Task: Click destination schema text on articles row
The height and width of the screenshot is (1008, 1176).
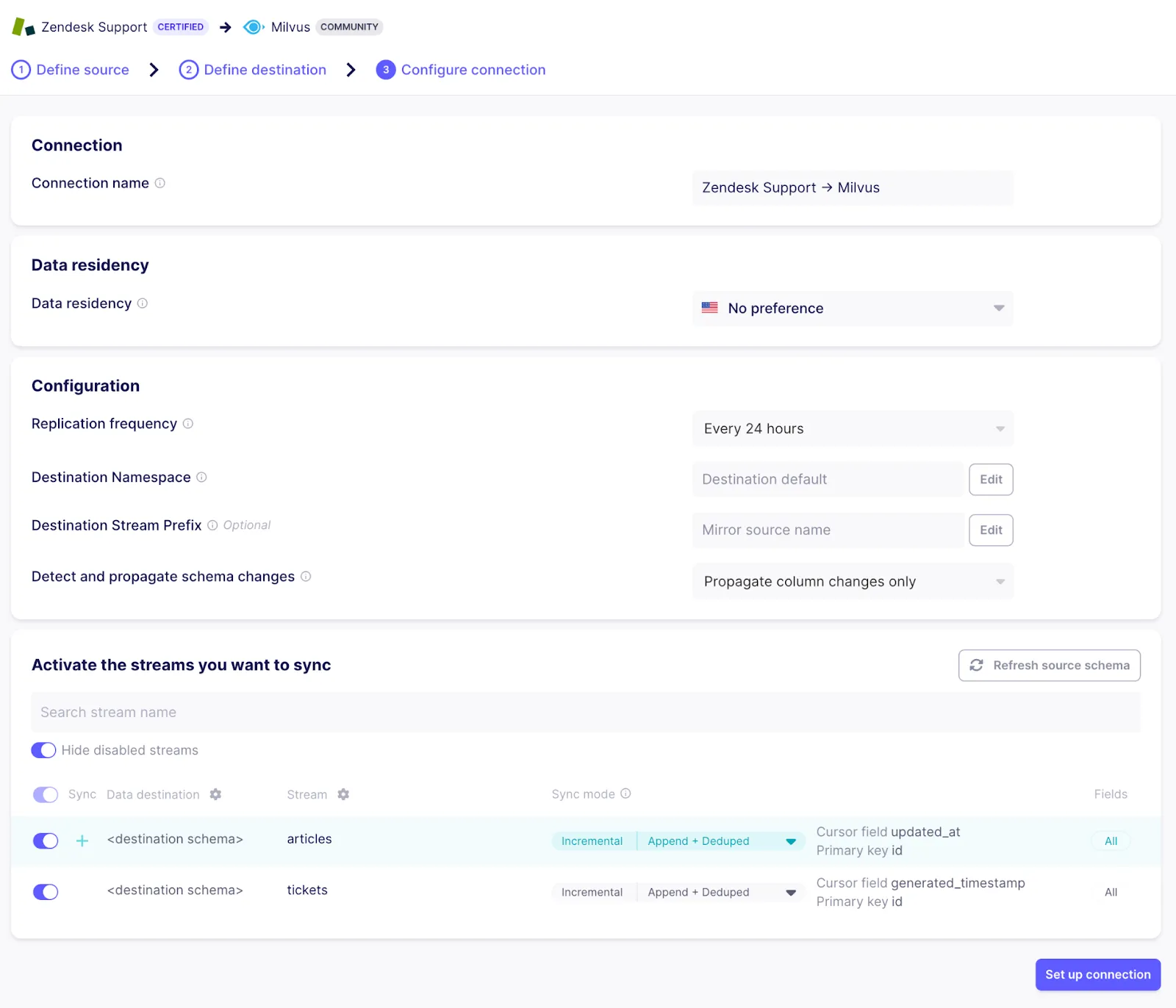Action: point(175,839)
